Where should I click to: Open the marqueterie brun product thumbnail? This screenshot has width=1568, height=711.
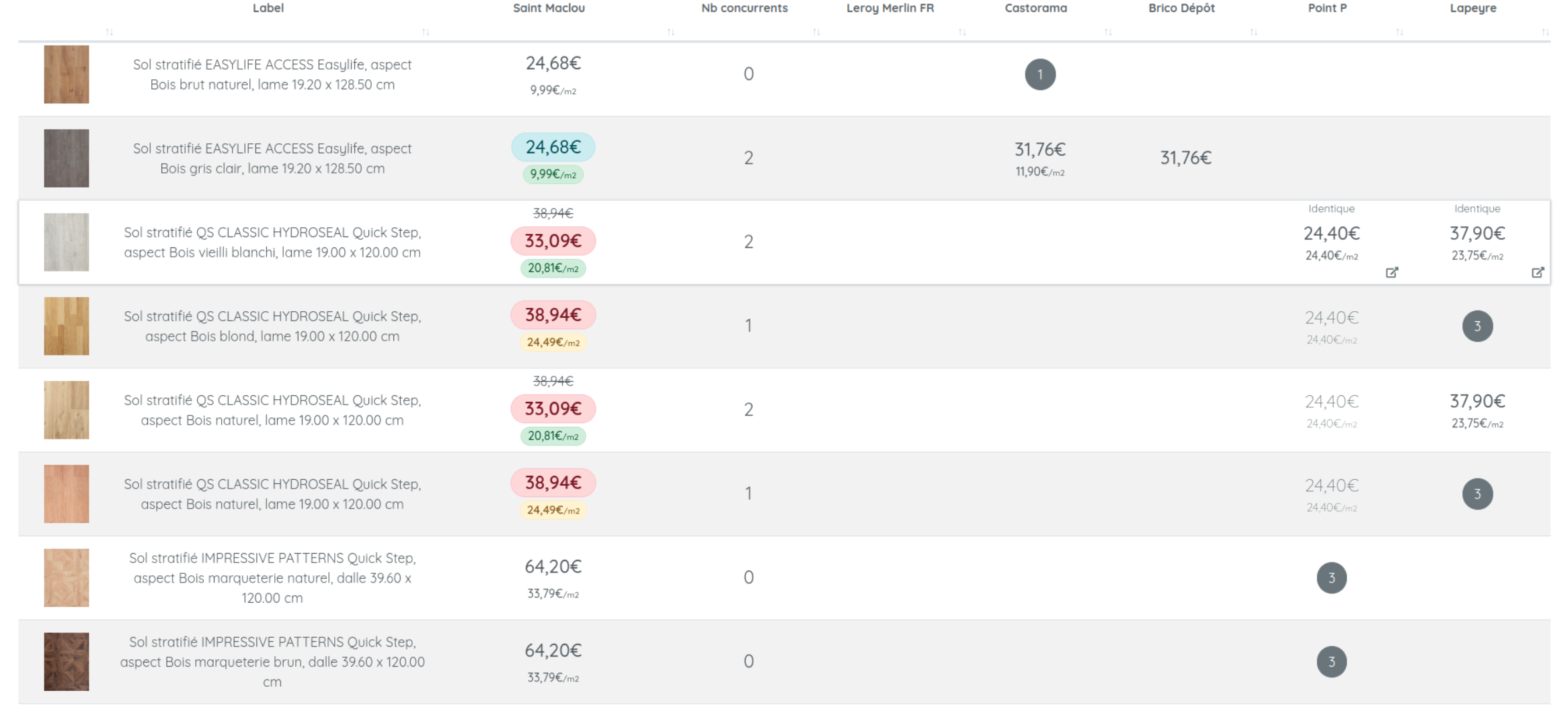tap(67, 662)
